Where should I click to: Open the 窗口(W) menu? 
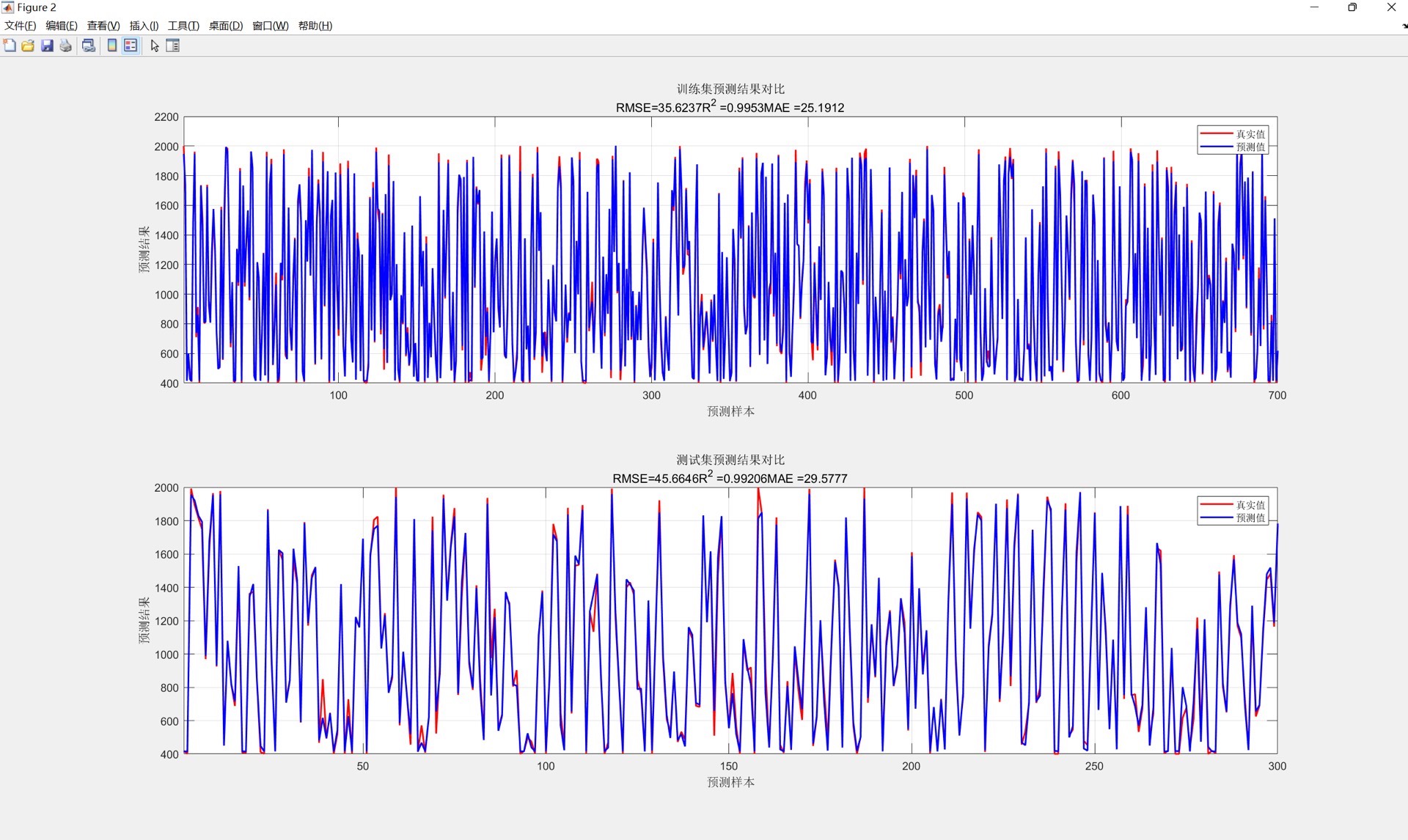(270, 26)
